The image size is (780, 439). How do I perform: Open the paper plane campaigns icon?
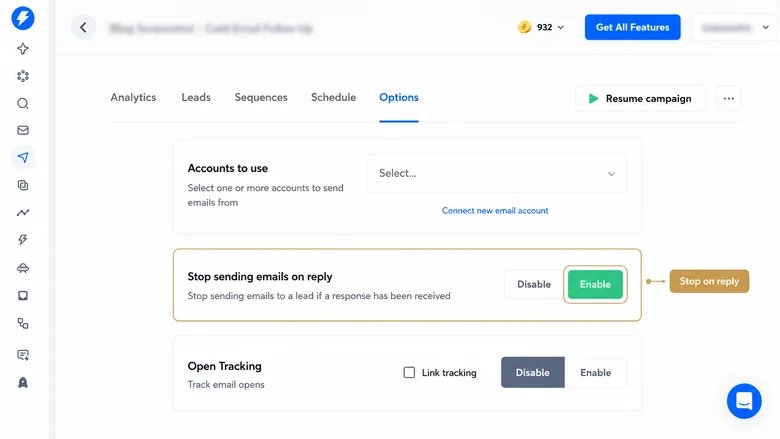coord(23,158)
